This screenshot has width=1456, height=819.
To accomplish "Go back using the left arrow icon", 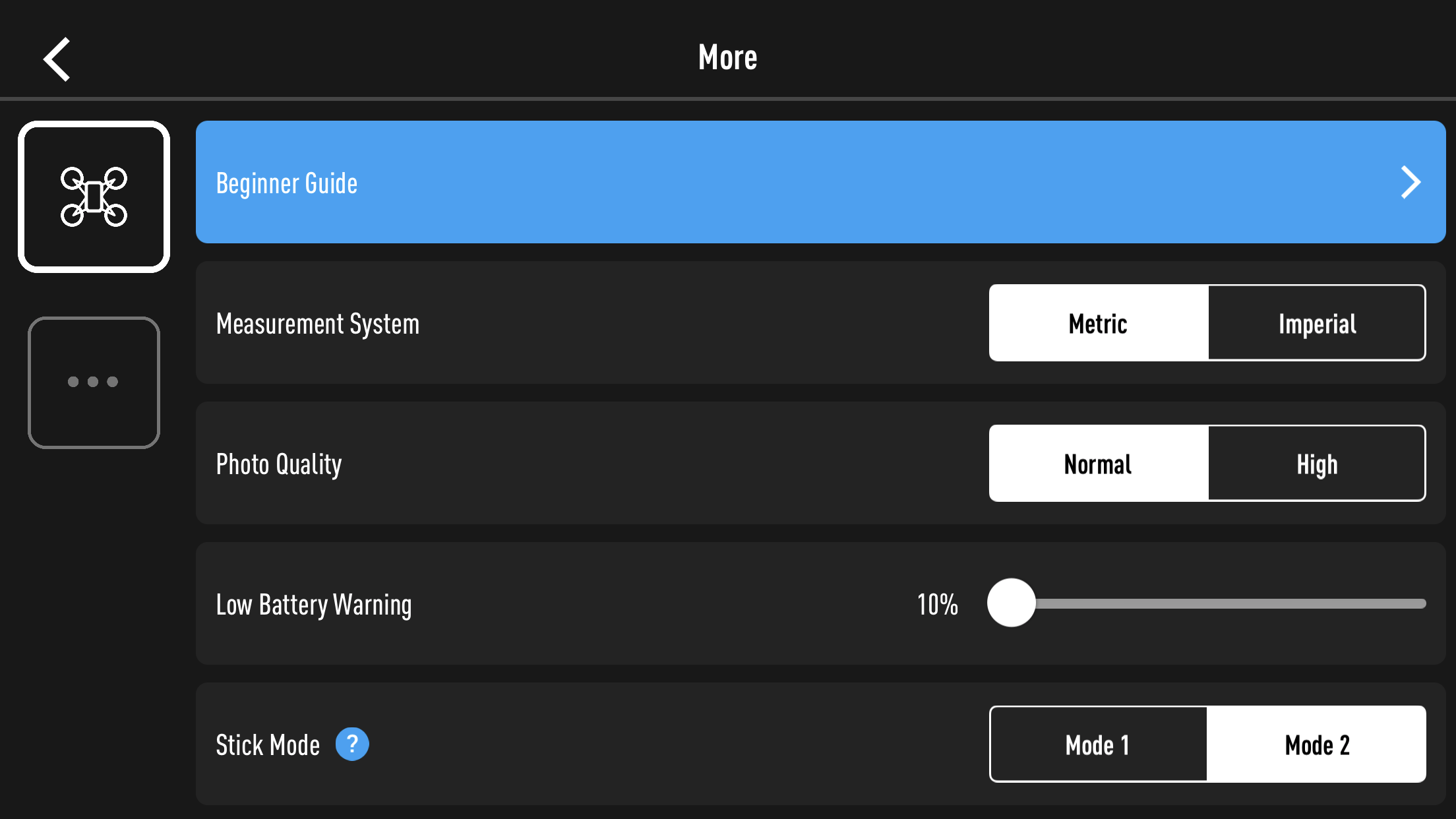I will point(57,59).
